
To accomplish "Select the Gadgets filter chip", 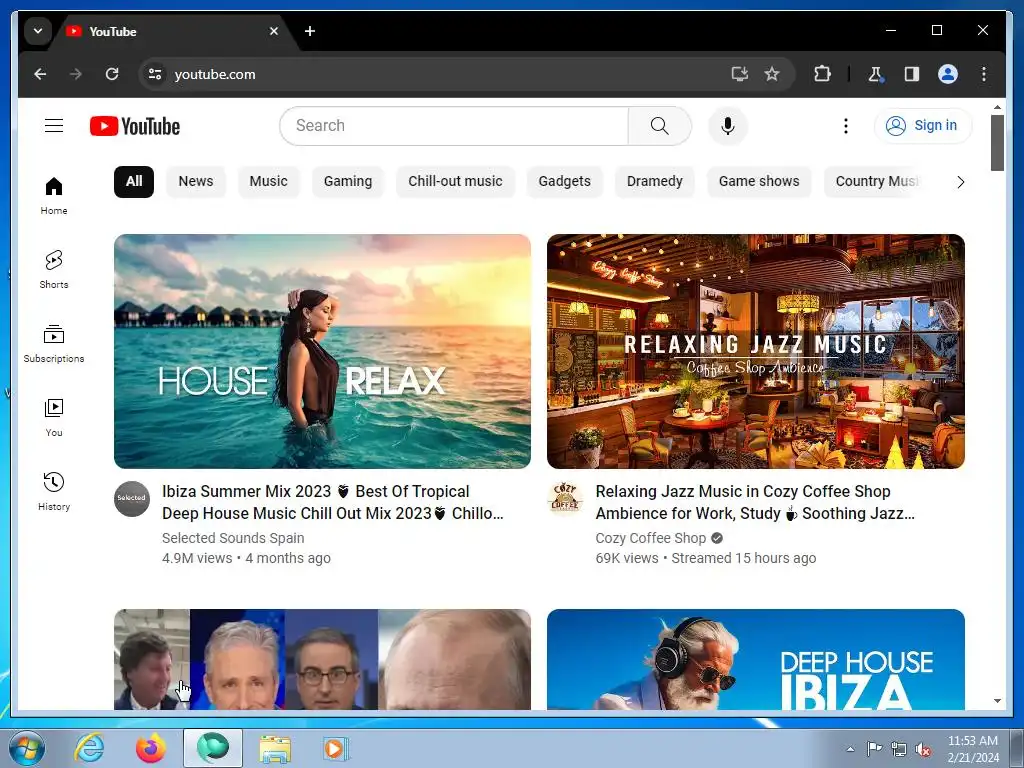I will 564,182.
